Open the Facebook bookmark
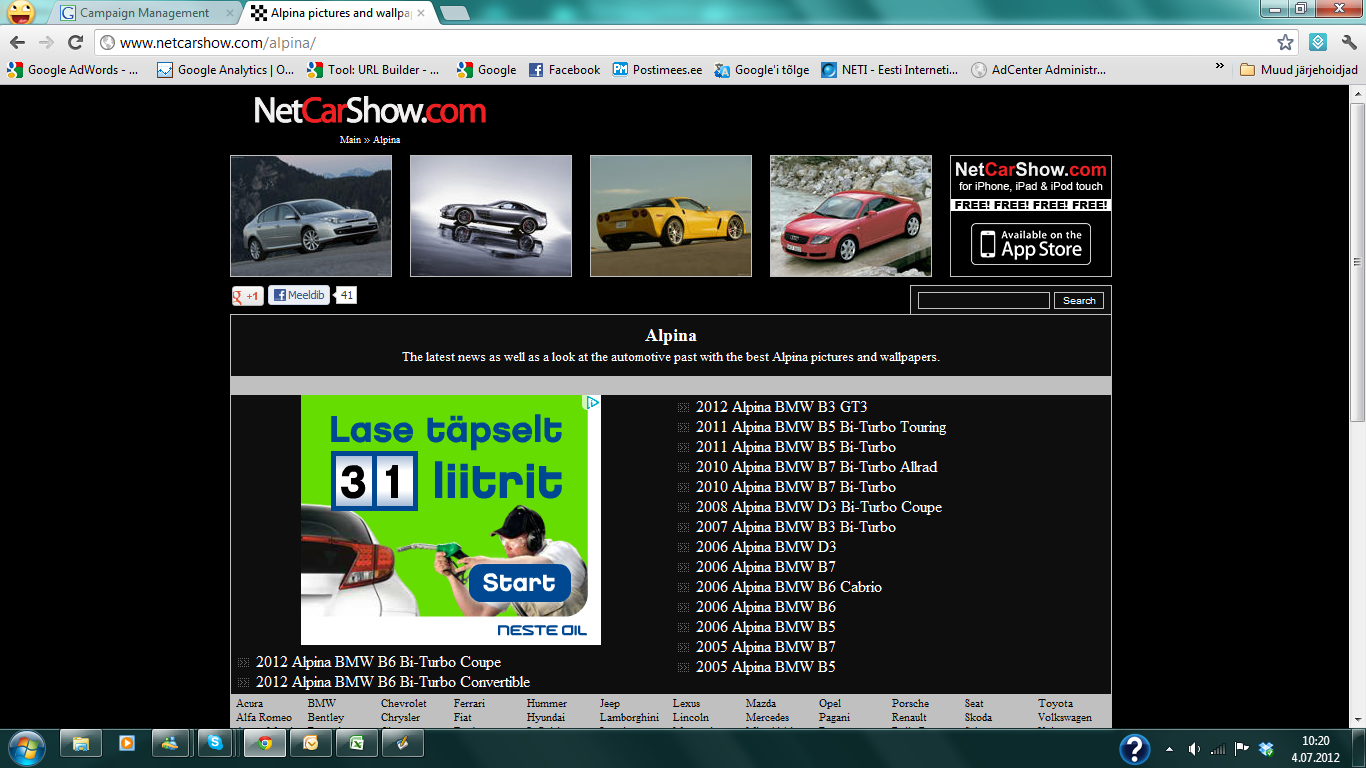The width and height of the screenshot is (1366, 768). coord(564,70)
